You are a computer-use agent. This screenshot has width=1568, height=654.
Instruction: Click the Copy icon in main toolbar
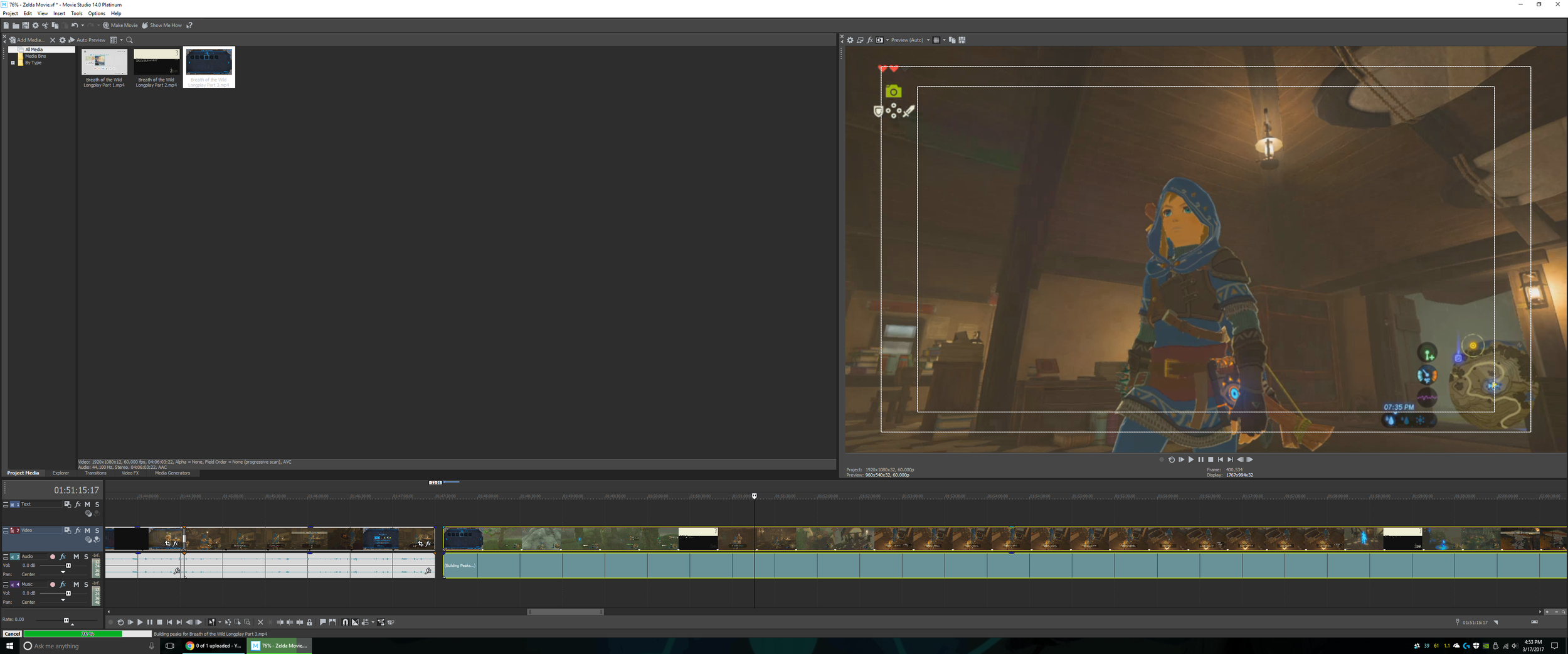pos(55,26)
